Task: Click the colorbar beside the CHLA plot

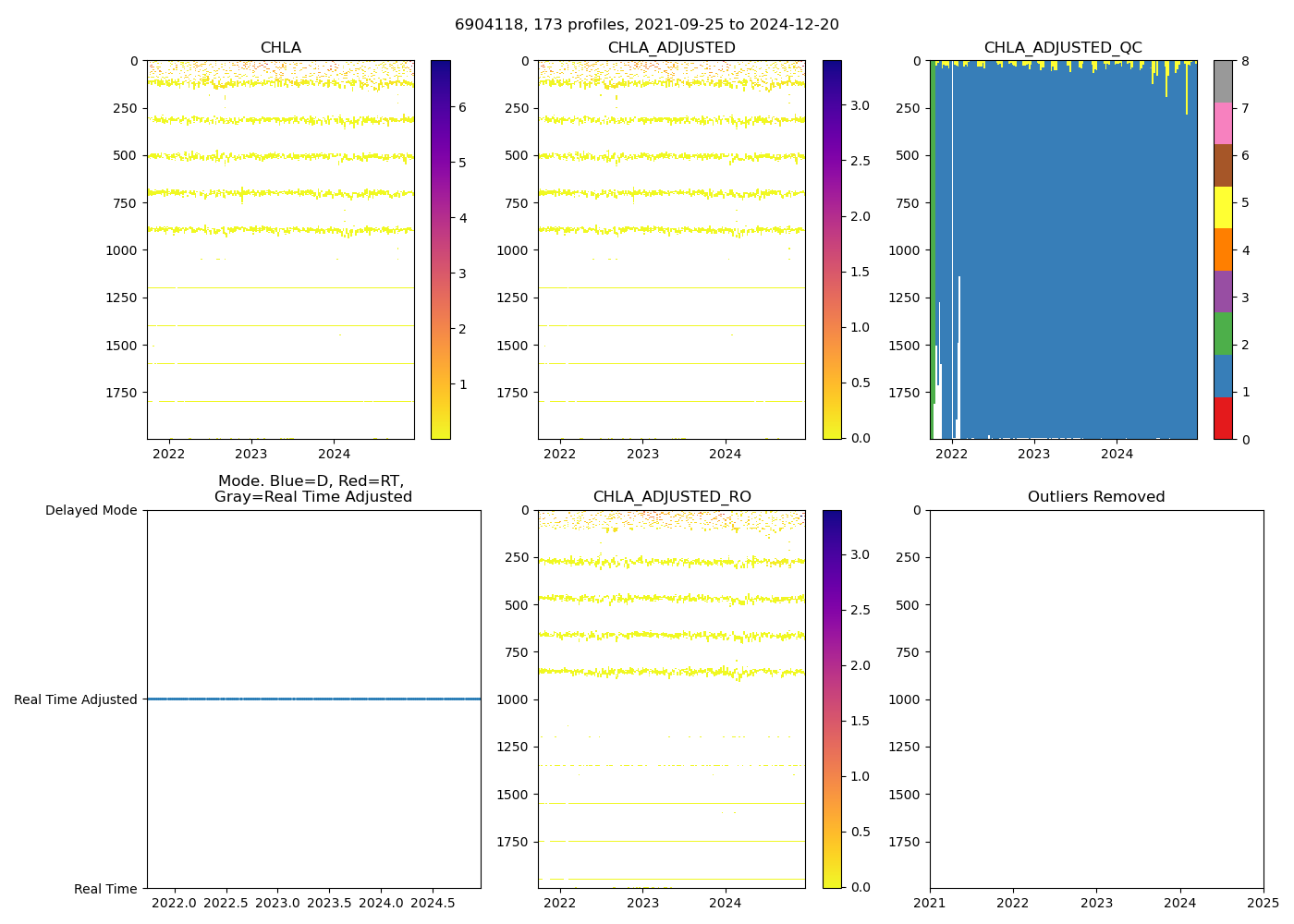Action: click(441, 249)
